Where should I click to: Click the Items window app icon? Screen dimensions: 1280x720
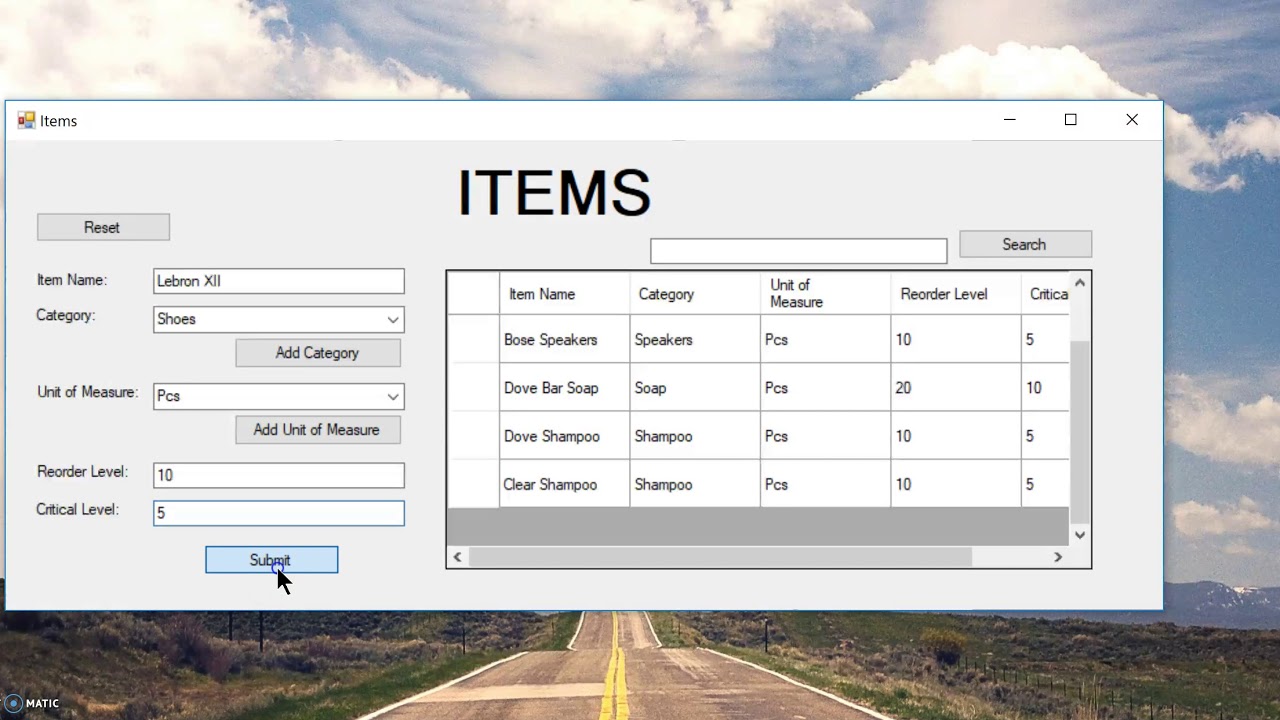point(26,121)
